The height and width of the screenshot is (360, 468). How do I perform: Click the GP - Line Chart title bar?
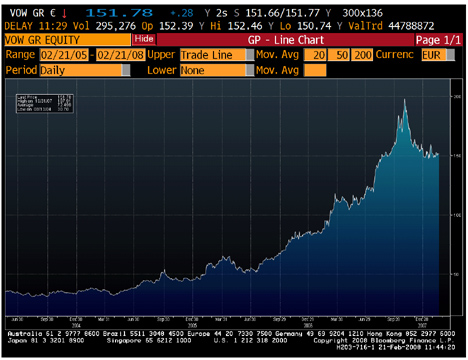tap(285, 40)
